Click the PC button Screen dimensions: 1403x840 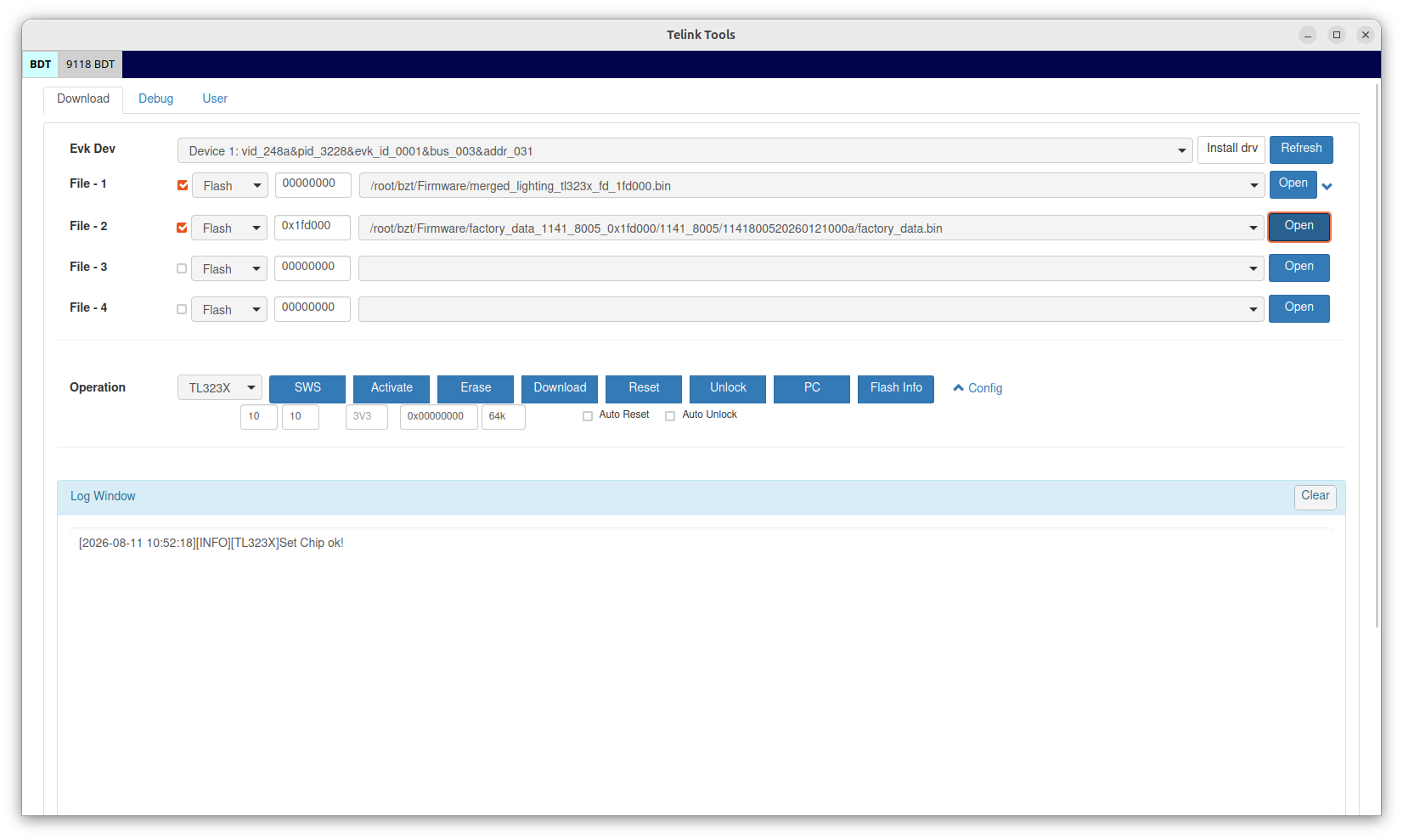tap(812, 389)
